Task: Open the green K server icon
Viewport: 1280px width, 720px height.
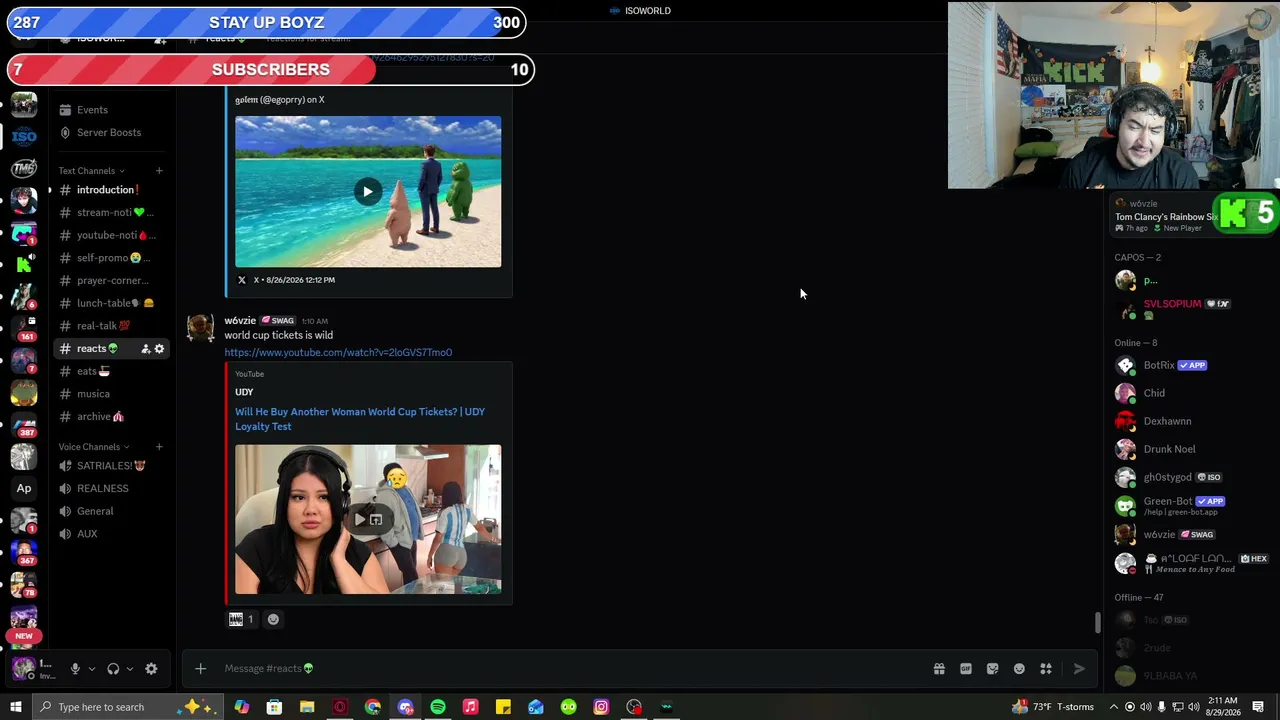Action: tap(24, 265)
